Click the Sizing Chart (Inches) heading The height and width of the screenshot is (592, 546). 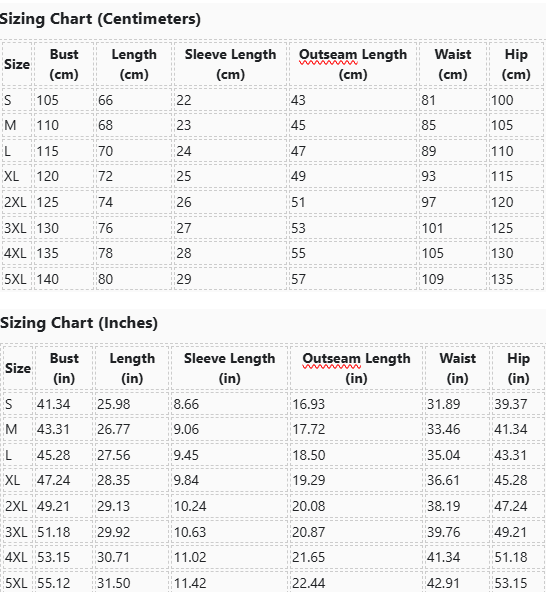click(79, 323)
